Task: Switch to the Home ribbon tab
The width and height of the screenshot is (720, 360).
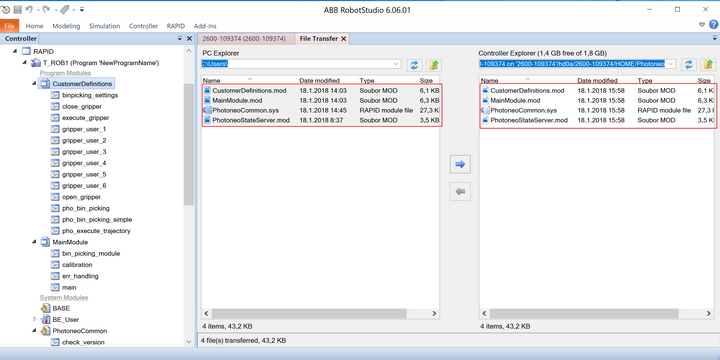Action: (x=34, y=26)
